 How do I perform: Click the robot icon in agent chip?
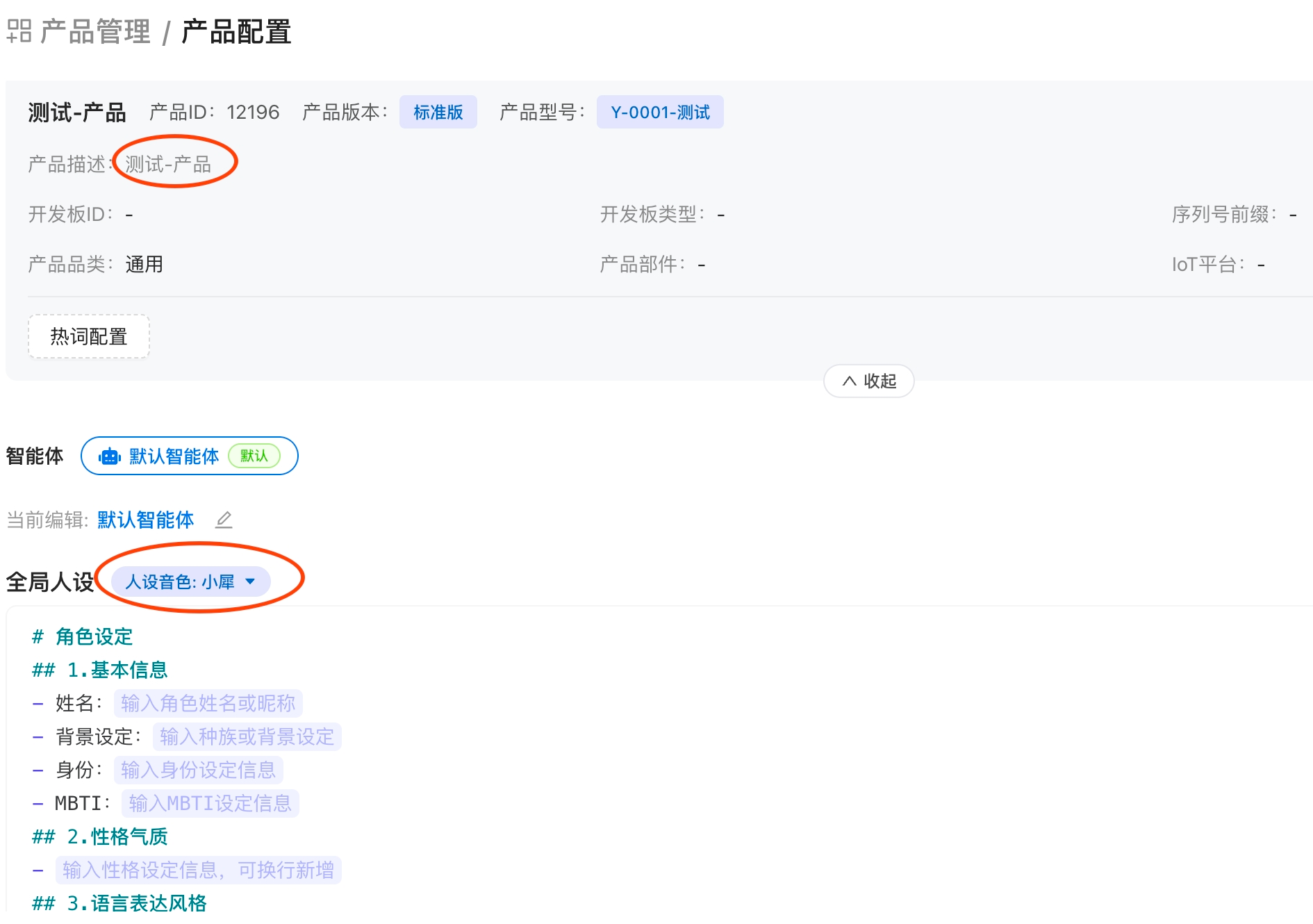point(110,456)
